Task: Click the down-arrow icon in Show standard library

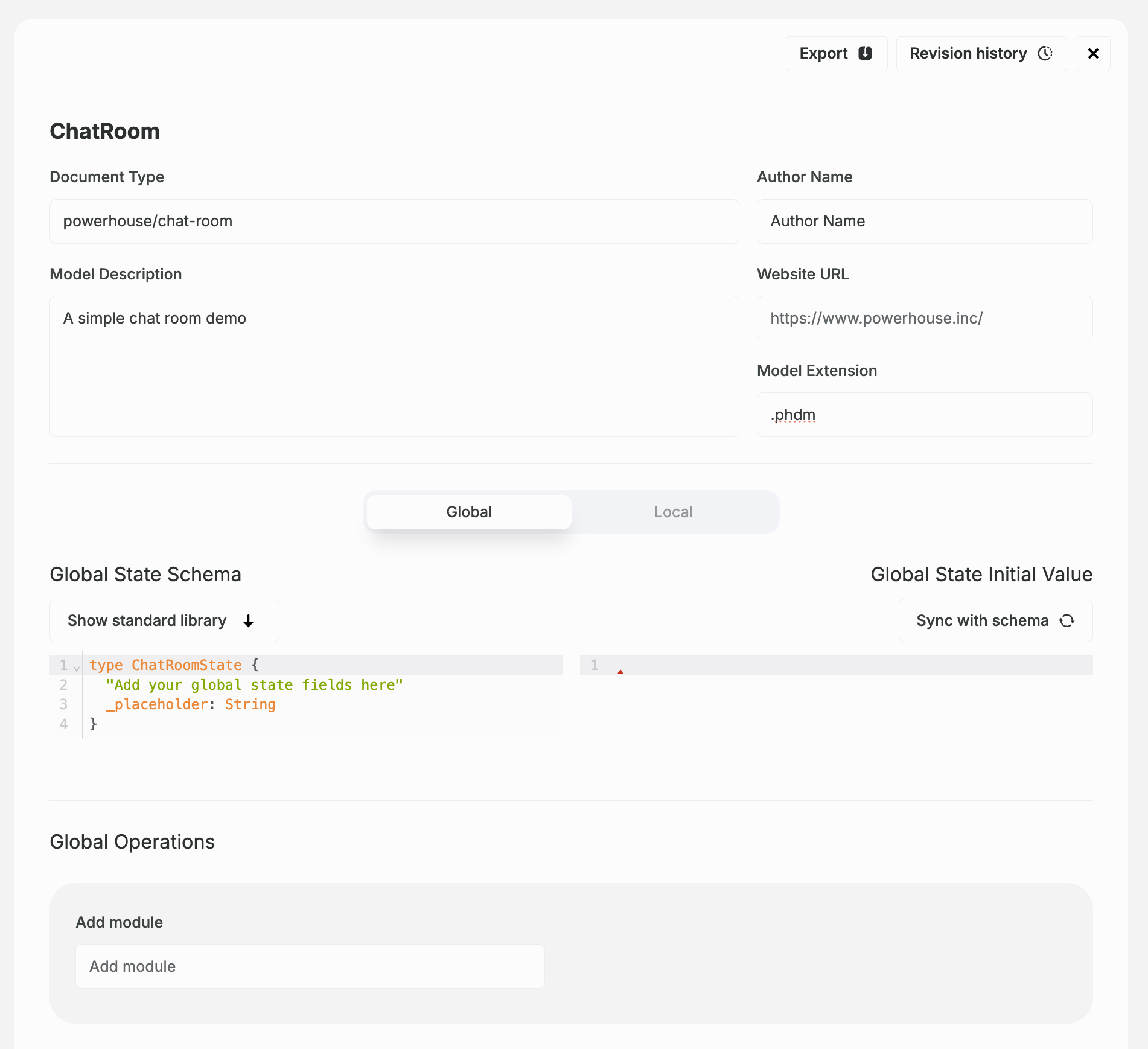Action: point(248,620)
